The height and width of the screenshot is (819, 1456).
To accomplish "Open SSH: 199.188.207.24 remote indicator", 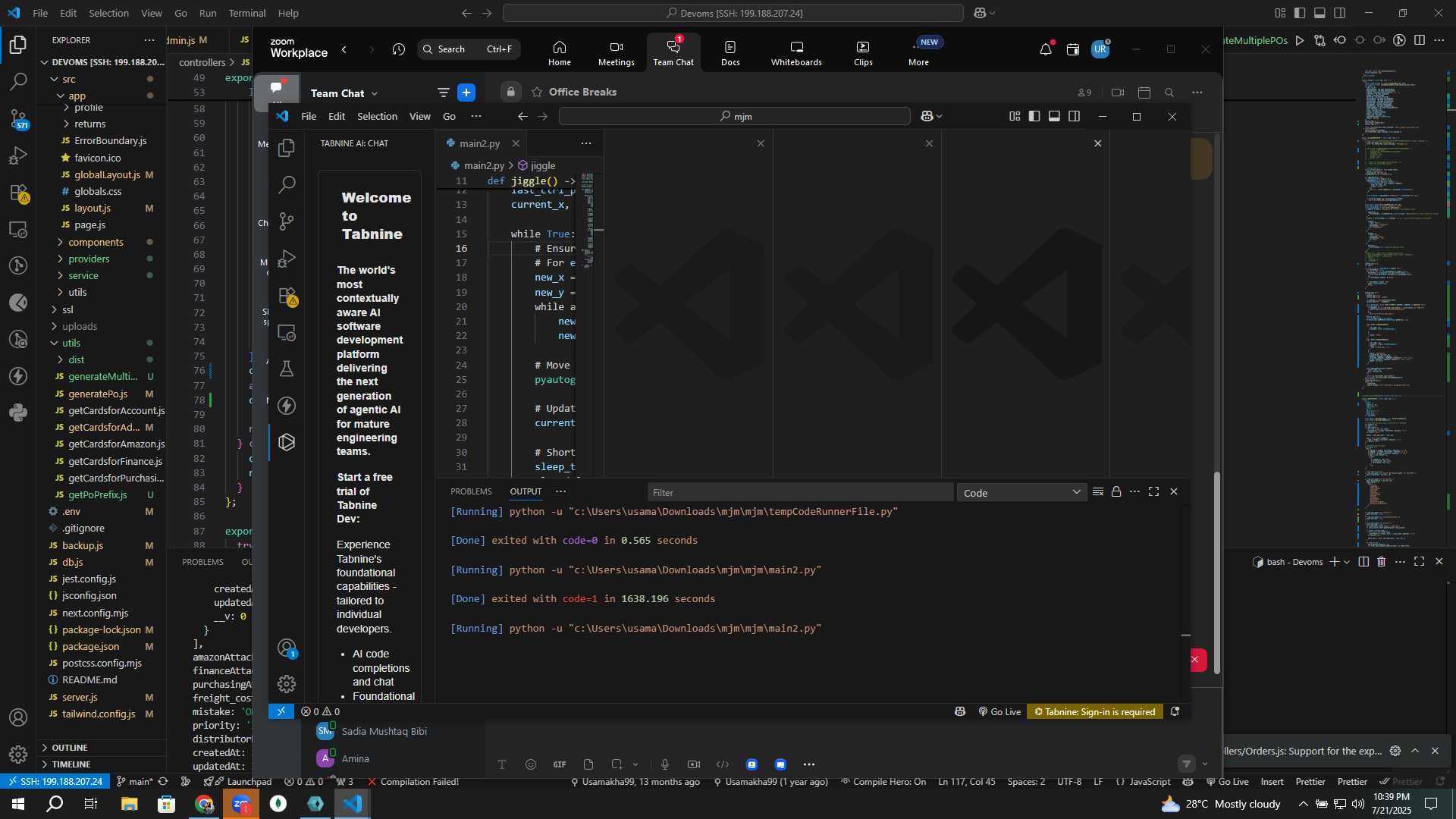I will point(54,782).
